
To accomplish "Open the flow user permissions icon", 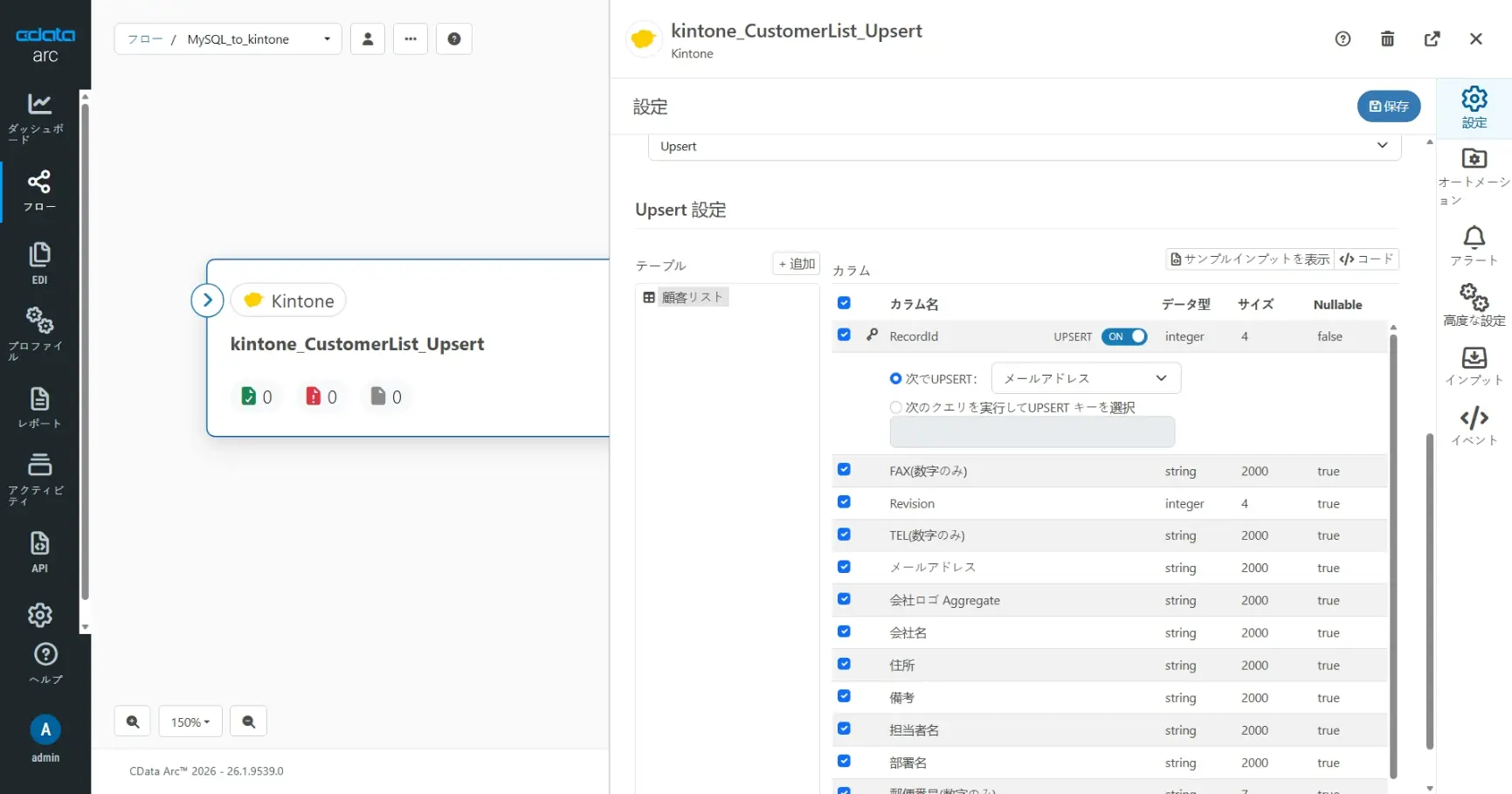I will tap(368, 38).
